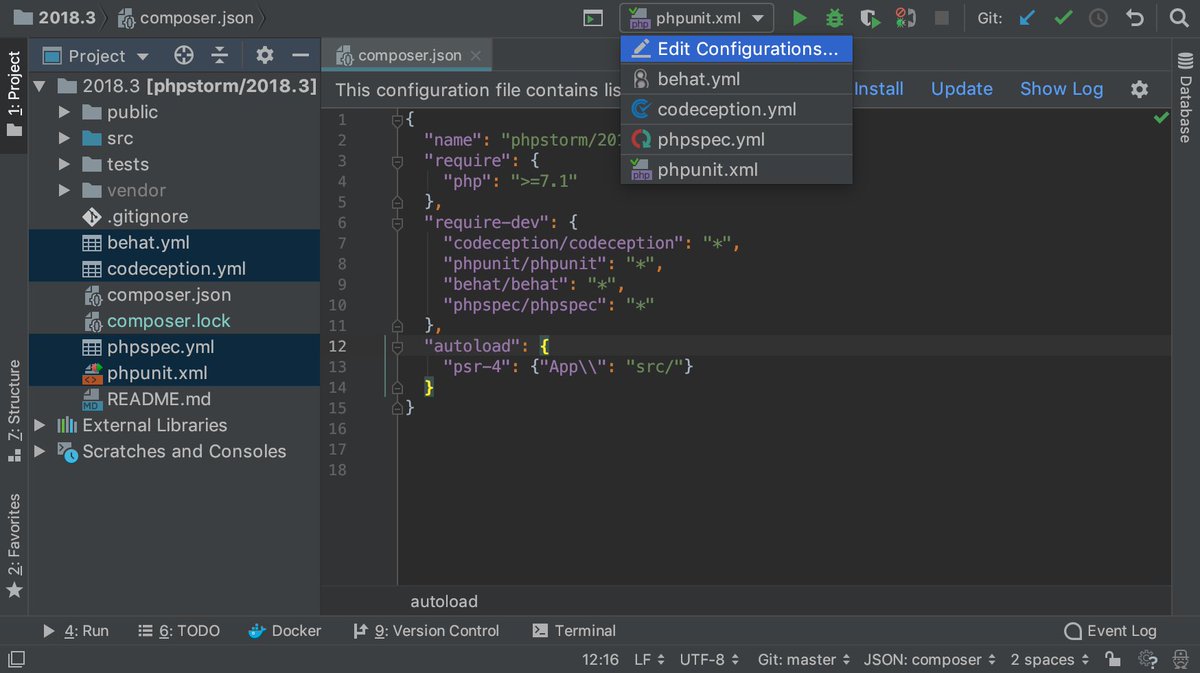Image resolution: width=1200 pixels, height=673 pixels.
Task: Open the Event Log
Action: pos(1110,631)
